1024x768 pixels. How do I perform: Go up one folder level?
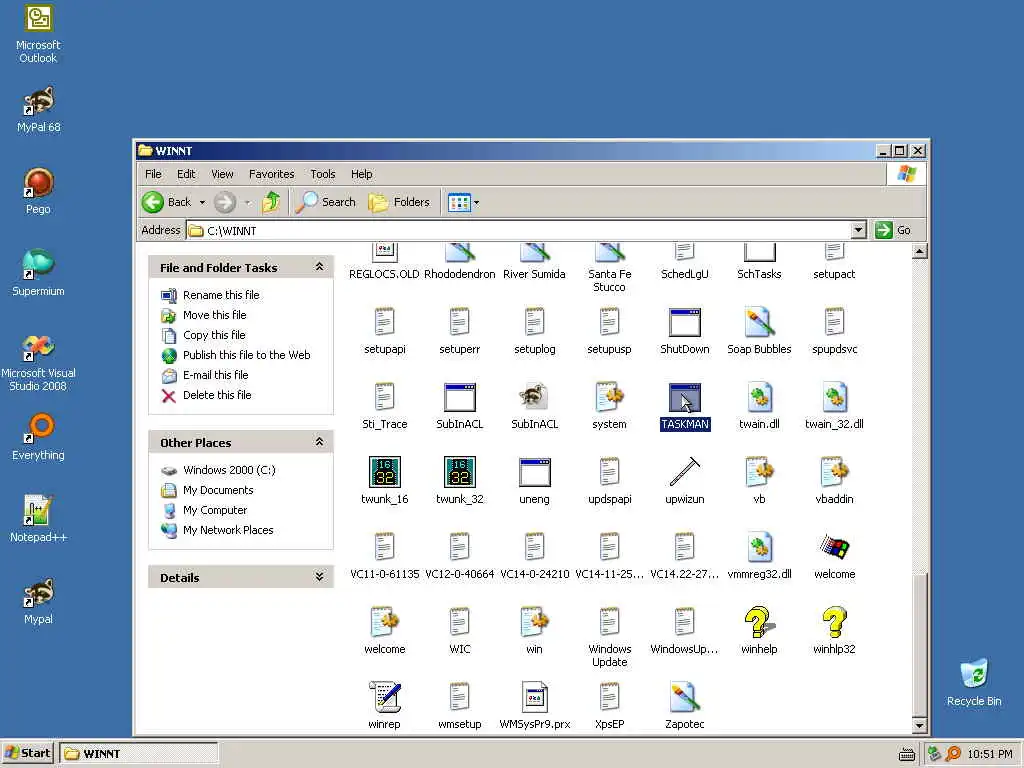(271, 202)
